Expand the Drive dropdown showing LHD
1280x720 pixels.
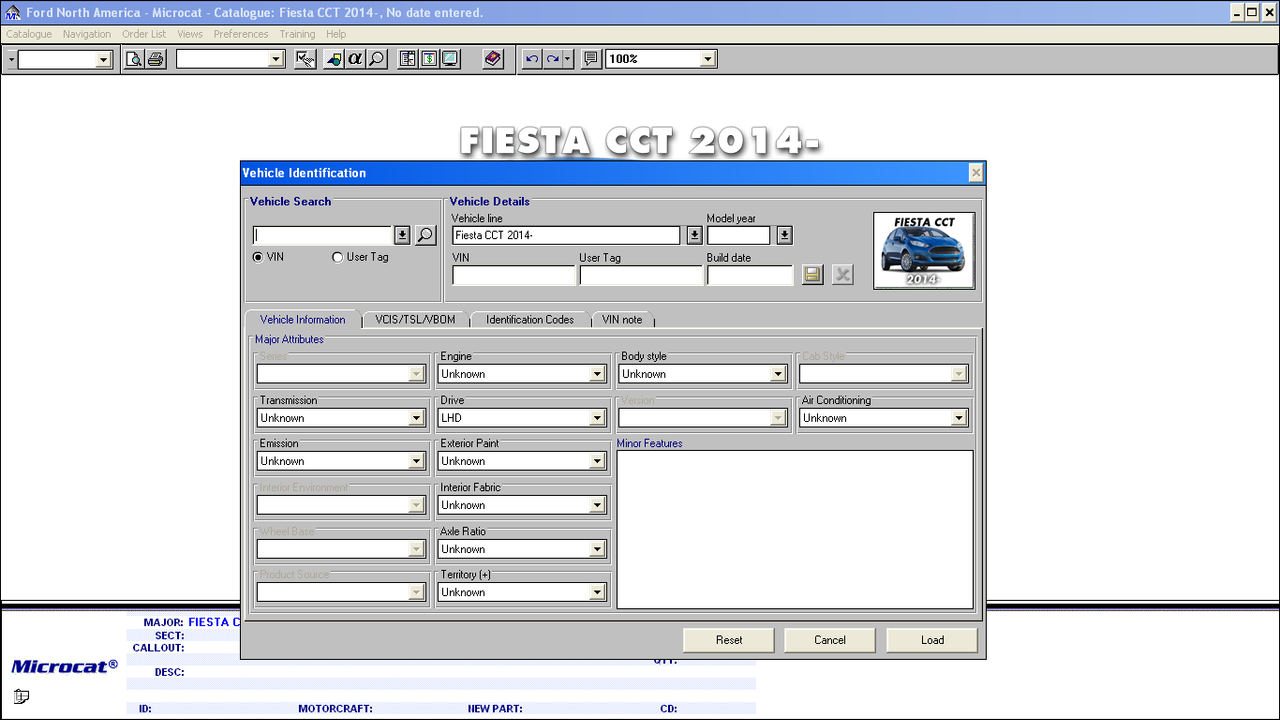[597, 418]
